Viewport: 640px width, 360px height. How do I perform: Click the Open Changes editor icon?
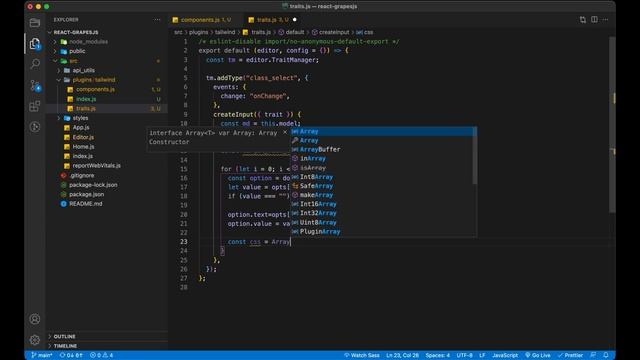click(582, 20)
